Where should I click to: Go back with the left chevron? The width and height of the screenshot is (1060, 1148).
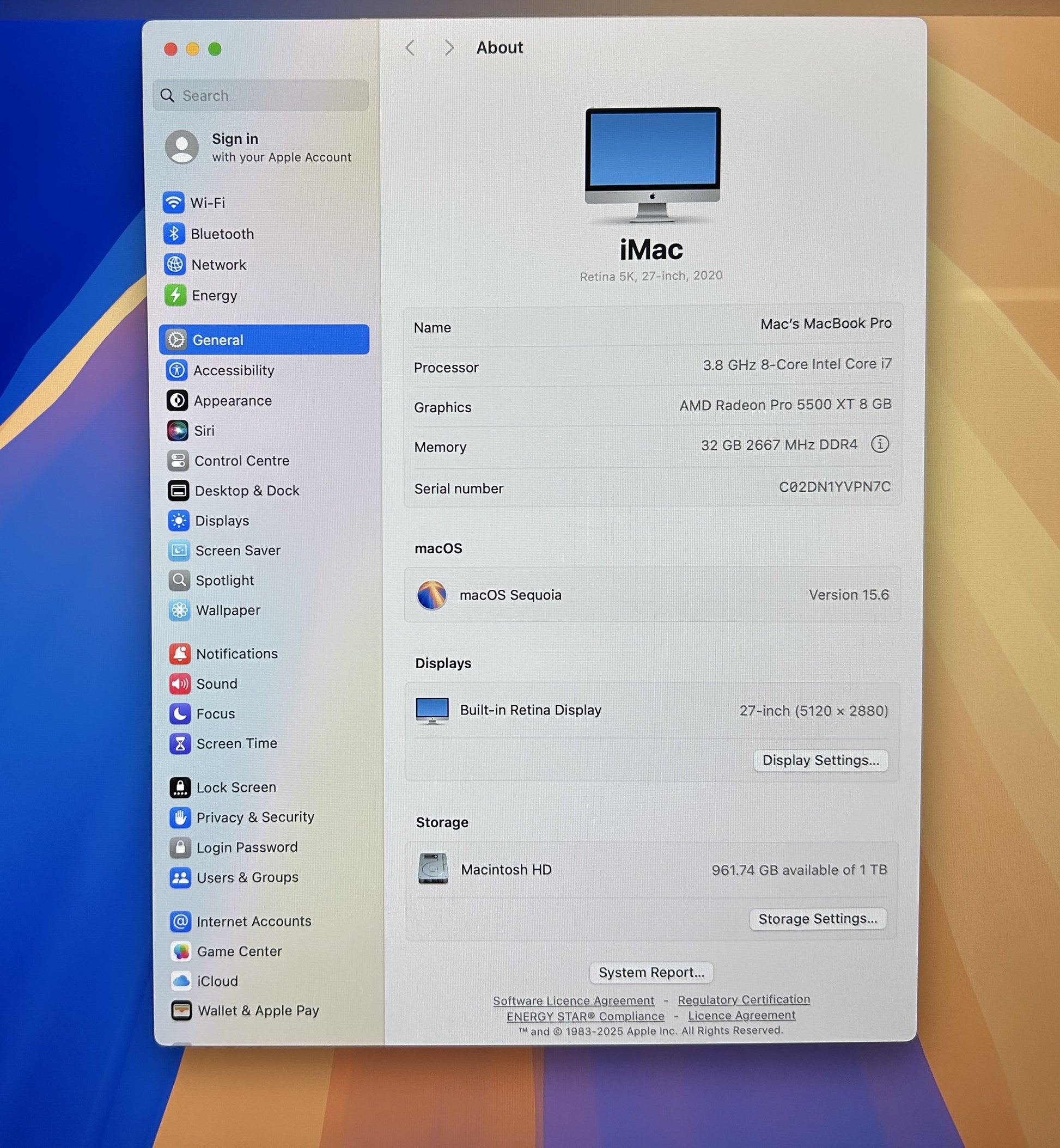[410, 48]
